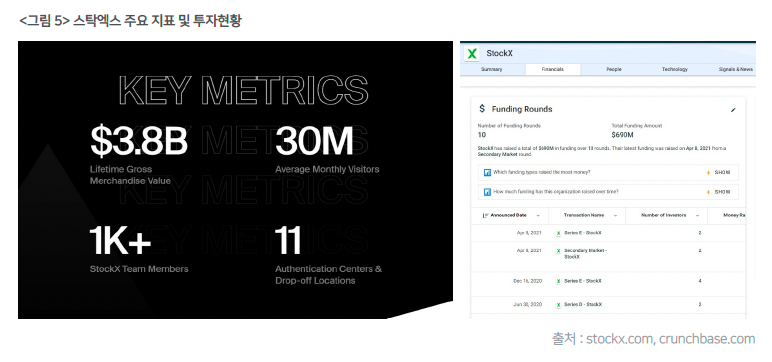Open the 'Secondary Market - StockX' transaction
The height and width of the screenshot is (362, 772).
click(x=585, y=254)
